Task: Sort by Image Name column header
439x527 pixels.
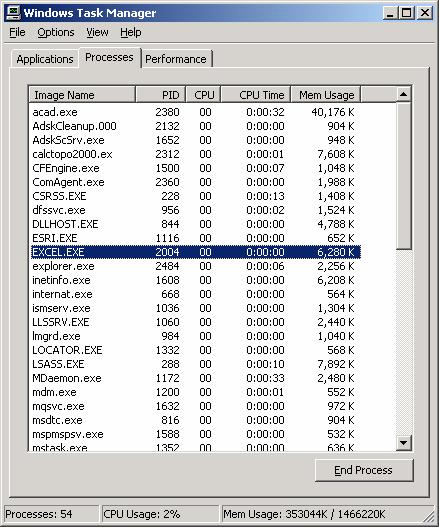Action: [x=82, y=95]
